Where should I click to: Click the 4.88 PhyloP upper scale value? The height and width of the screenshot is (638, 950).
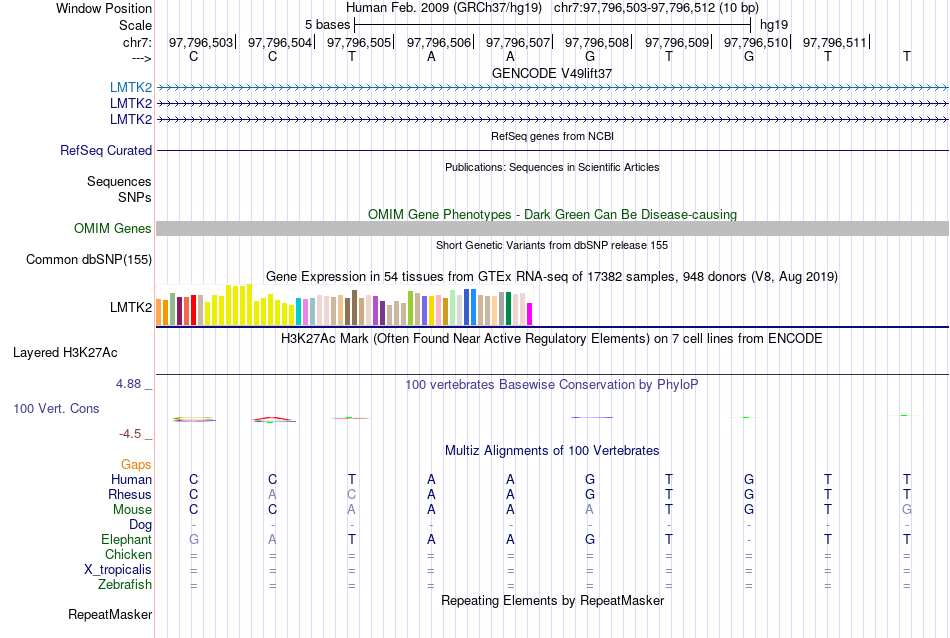(x=128, y=384)
